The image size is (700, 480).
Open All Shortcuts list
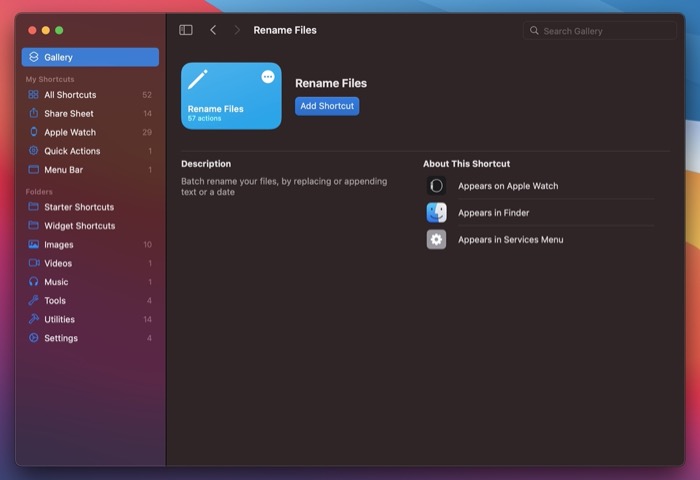(90, 95)
